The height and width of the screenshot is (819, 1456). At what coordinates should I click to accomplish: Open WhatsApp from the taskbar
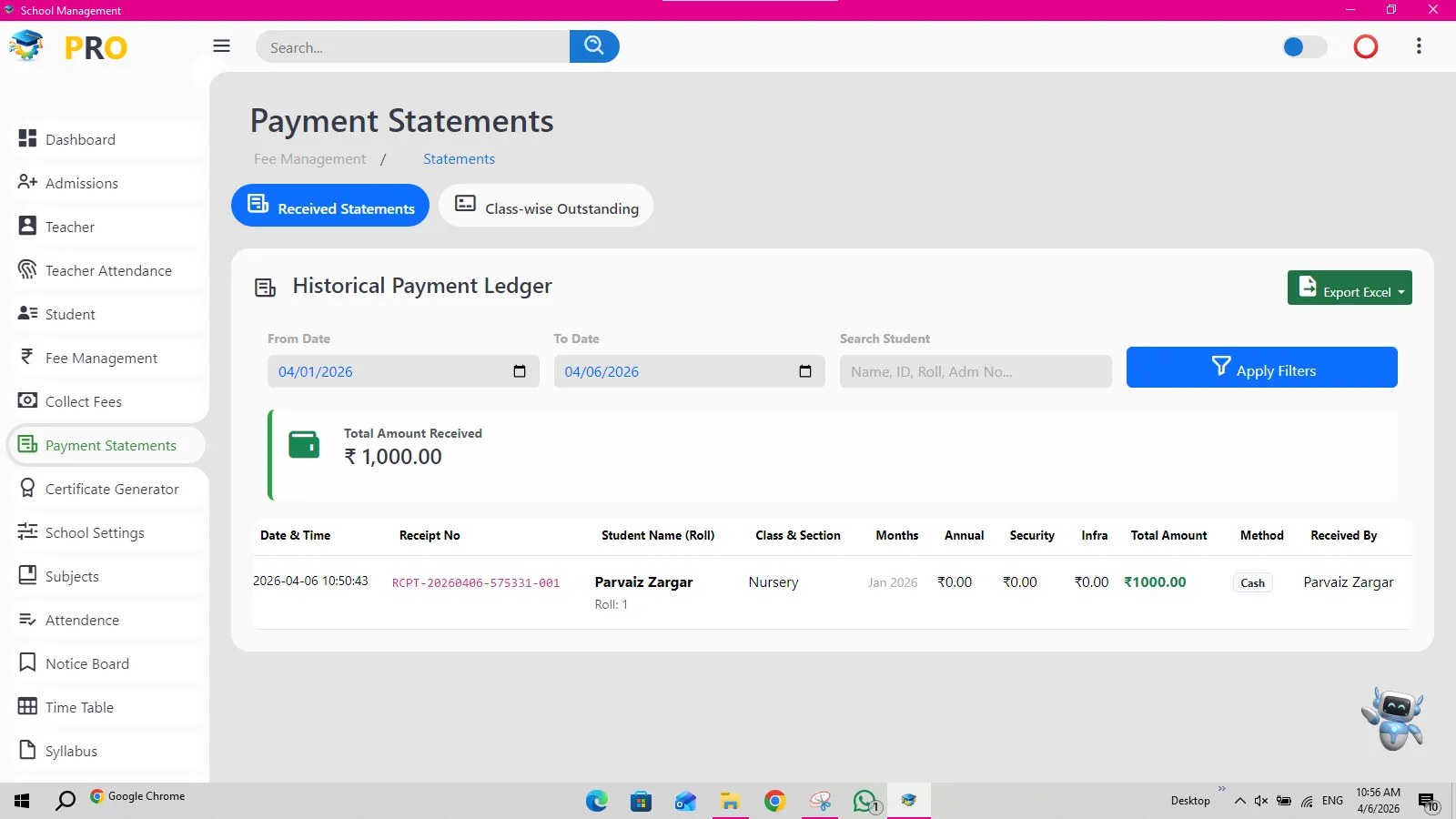[865, 801]
